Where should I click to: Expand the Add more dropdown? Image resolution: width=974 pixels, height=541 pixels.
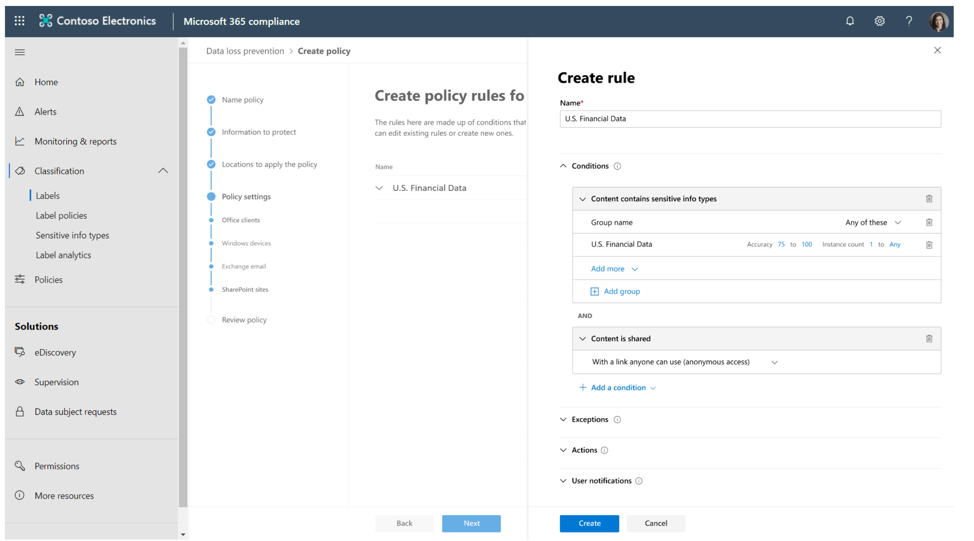614,269
